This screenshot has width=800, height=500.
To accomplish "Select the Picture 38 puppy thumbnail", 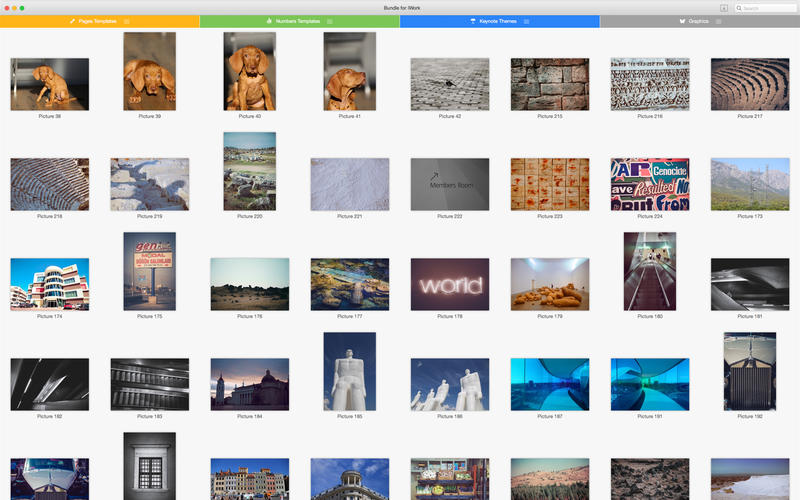I will [x=49, y=84].
